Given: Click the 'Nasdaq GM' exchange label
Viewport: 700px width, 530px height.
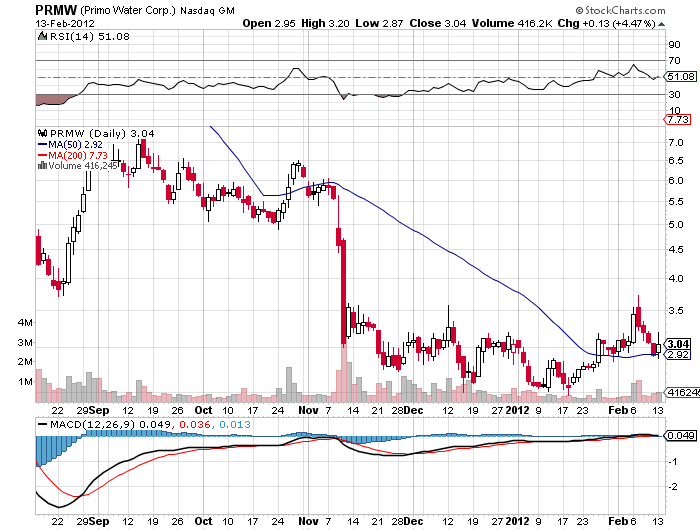Looking at the screenshot, I should [x=207, y=11].
